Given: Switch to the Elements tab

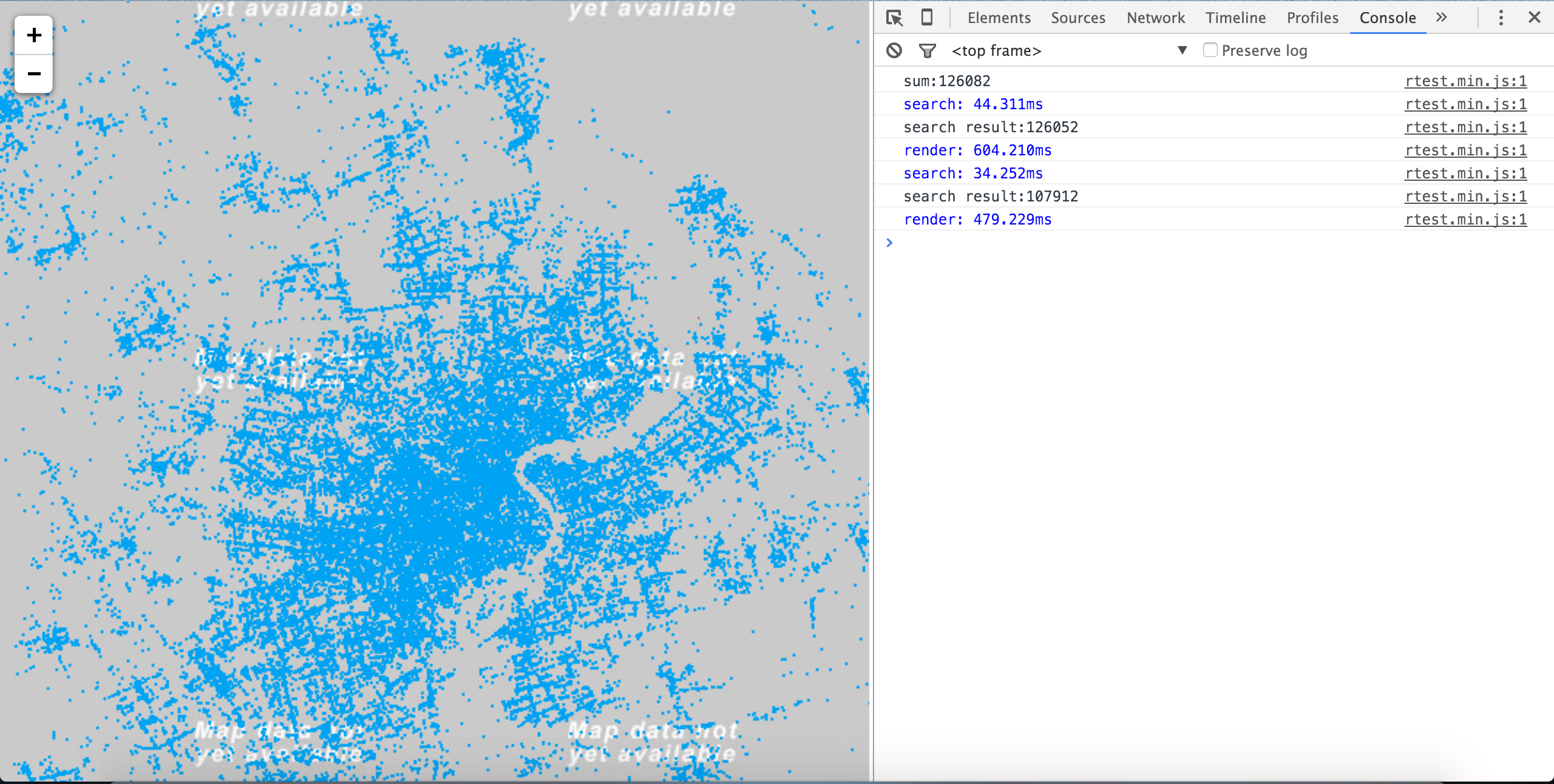Looking at the screenshot, I should (999, 18).
